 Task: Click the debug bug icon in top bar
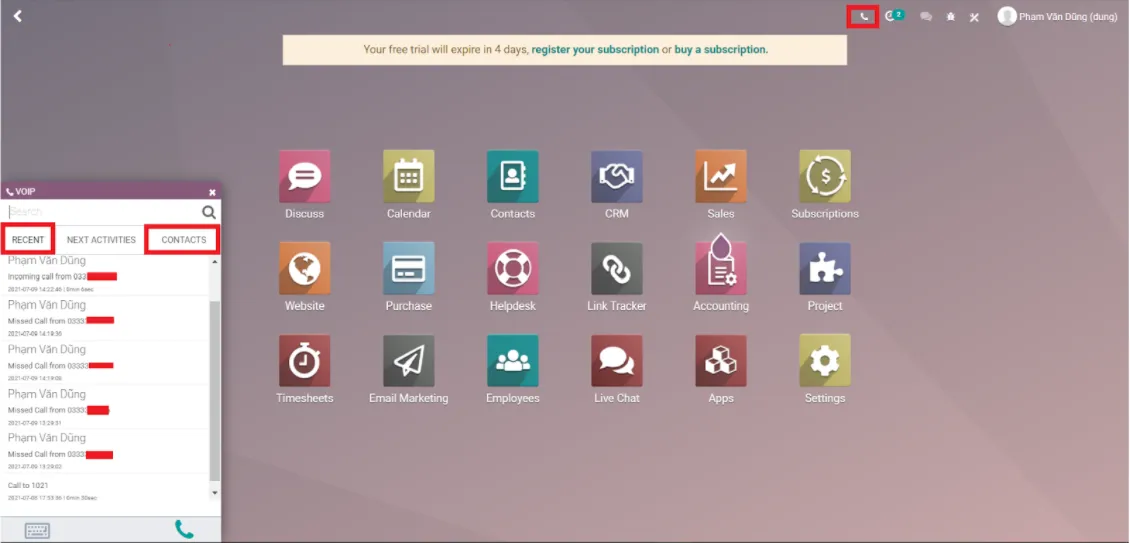(951, 17)
